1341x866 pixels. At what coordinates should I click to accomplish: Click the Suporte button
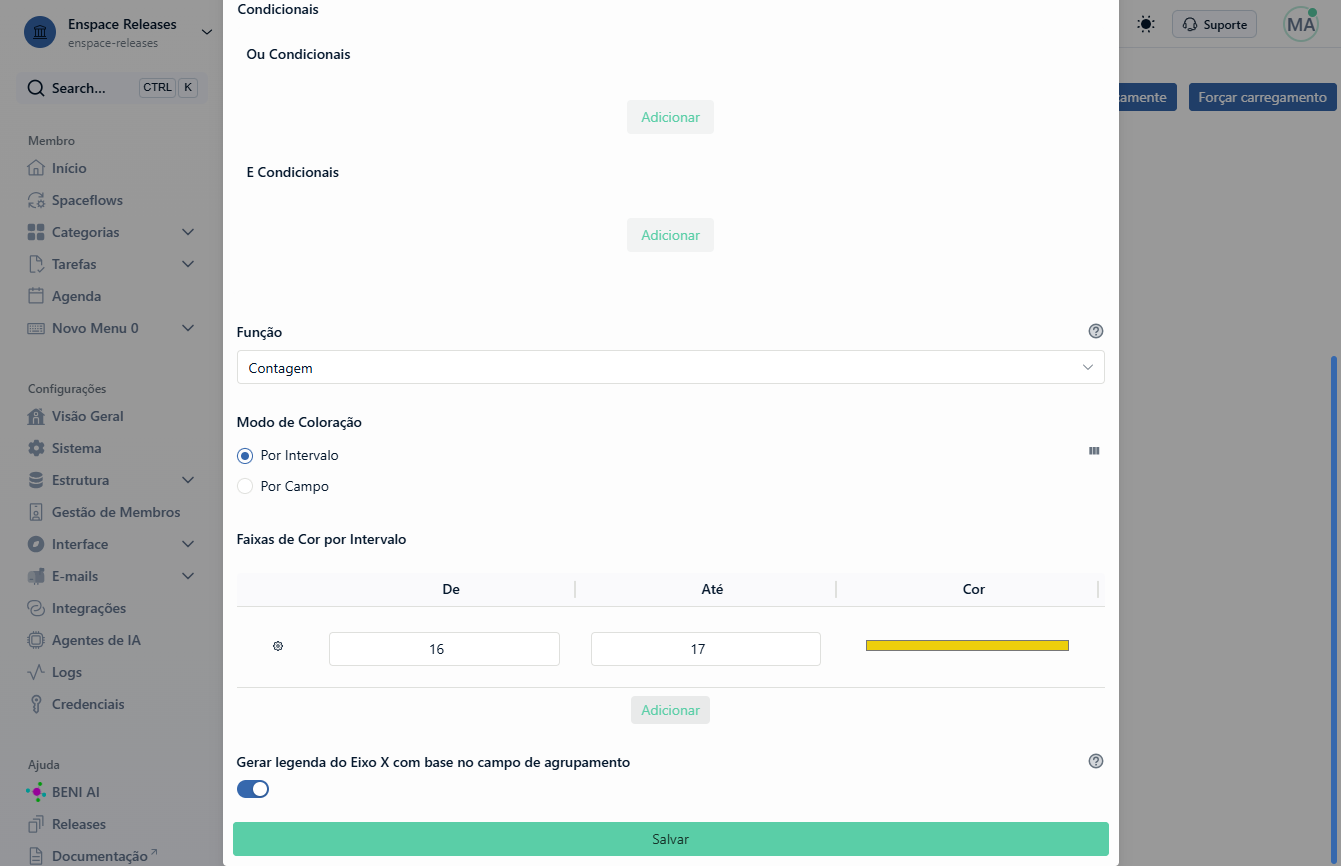point(1214,25)
